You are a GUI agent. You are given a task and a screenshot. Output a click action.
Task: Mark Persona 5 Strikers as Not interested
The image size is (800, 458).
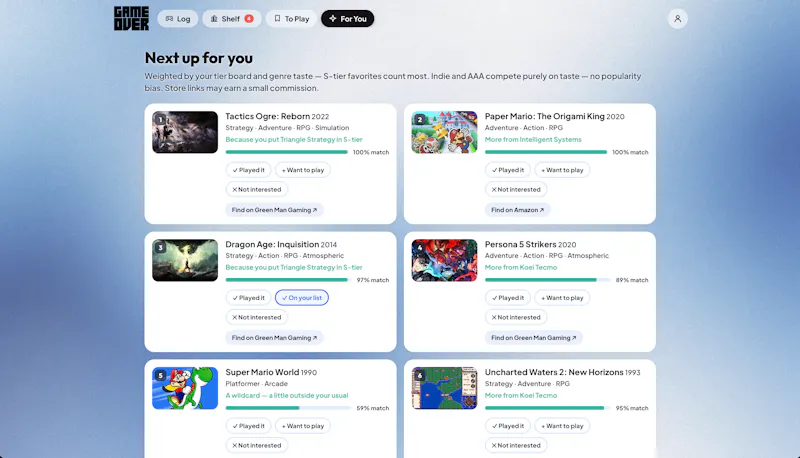(516, 317)
